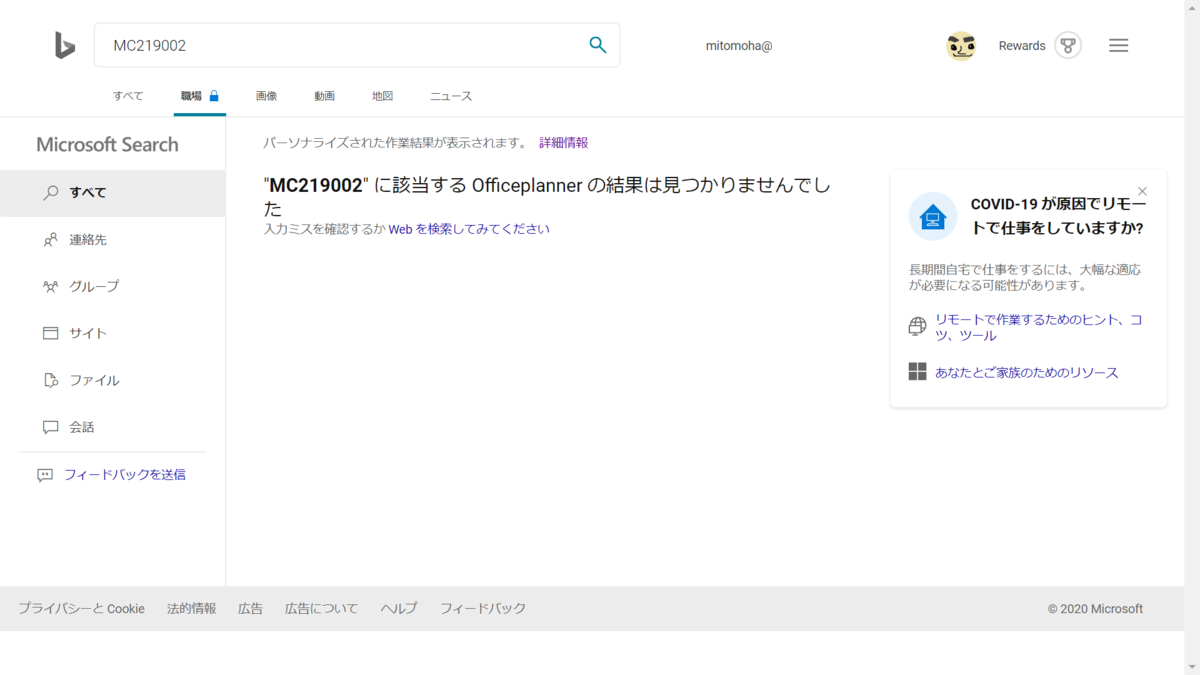Switch to the 地図 tab
Viewport: 1200px width, 675px height.
pos(382,96)
